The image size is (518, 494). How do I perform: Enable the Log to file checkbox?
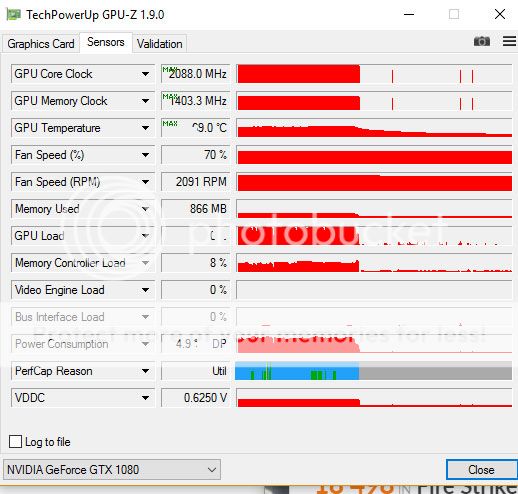(x=15, y=441)
